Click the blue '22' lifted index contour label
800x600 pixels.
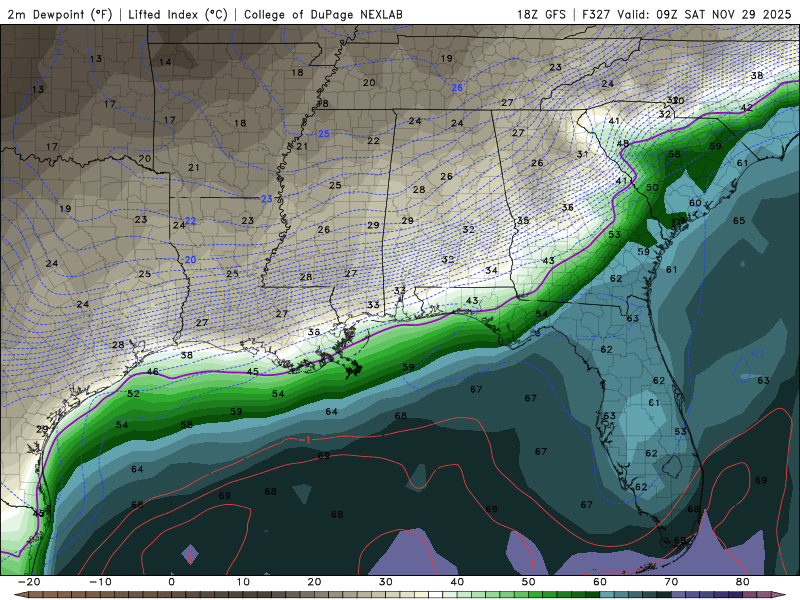point(190,221)
